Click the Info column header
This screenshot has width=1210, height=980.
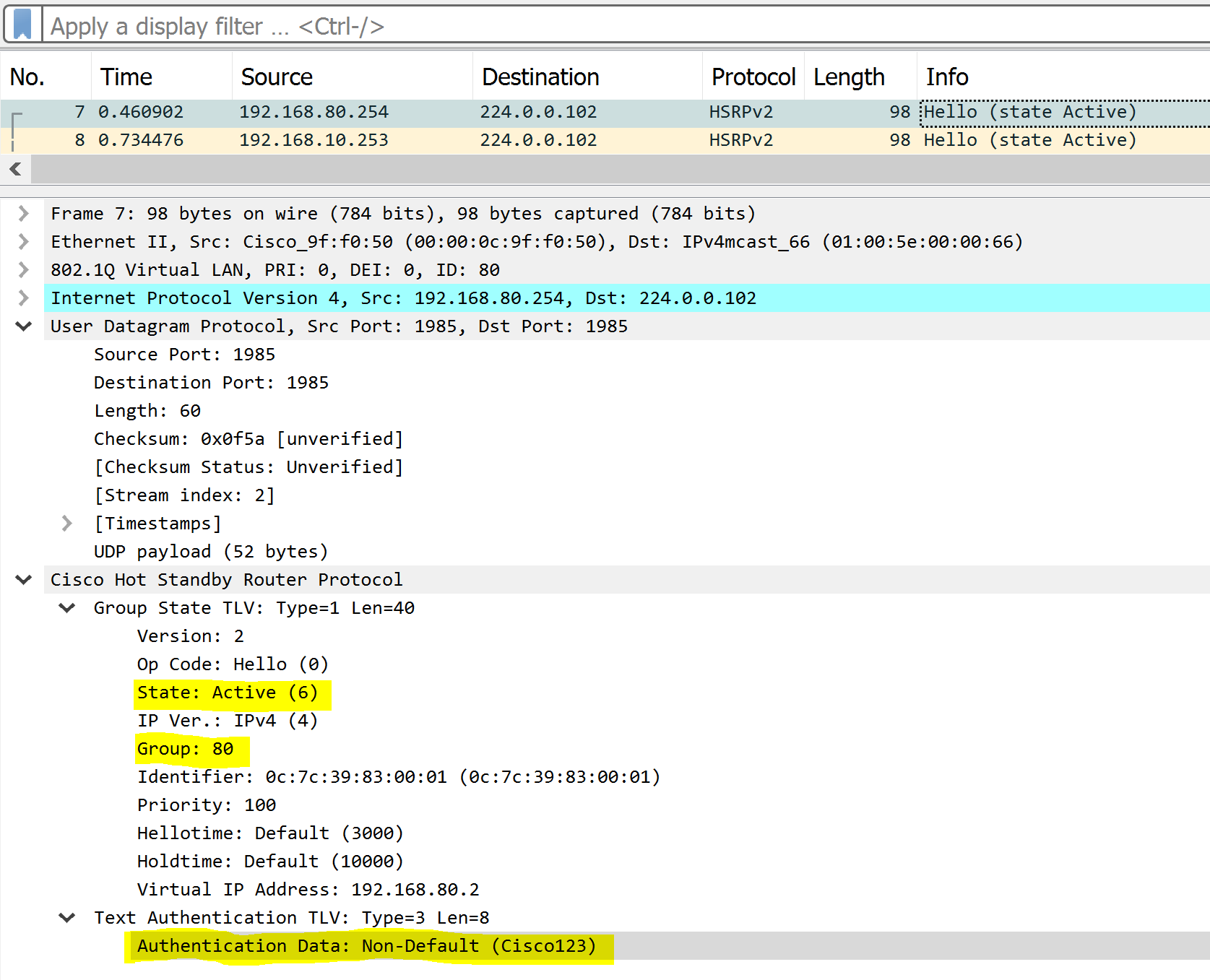(1063, 77)
